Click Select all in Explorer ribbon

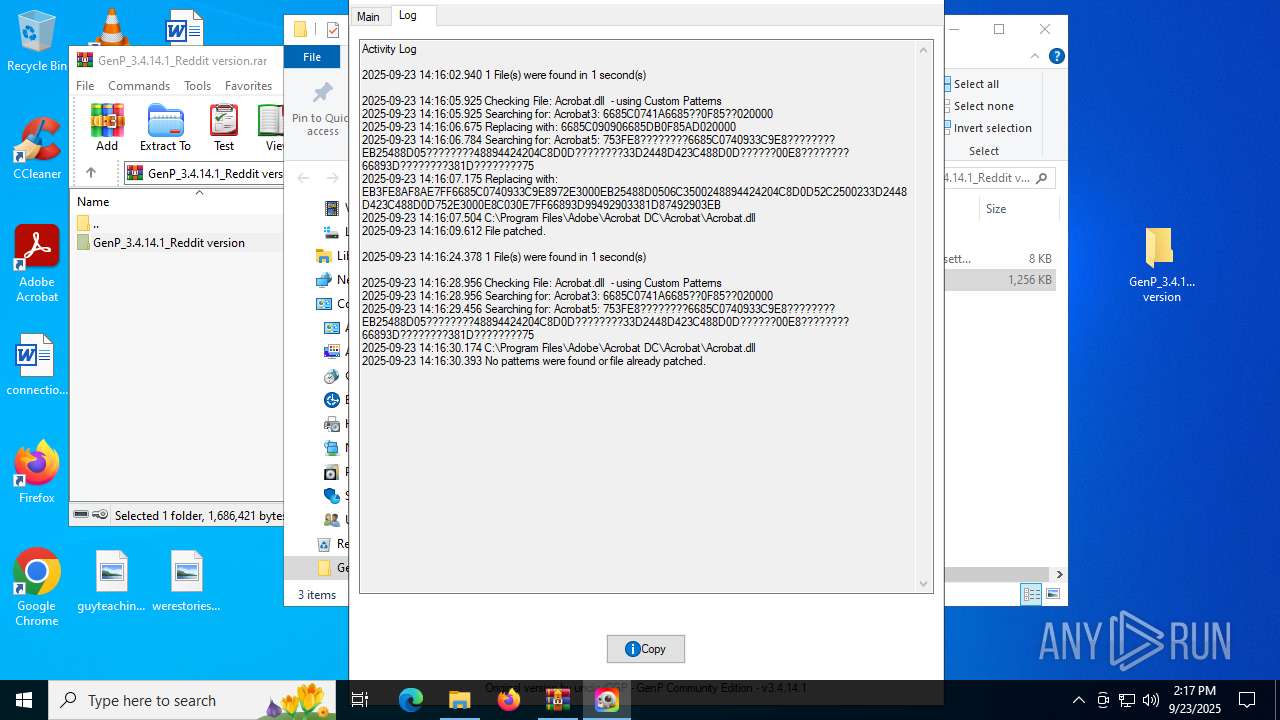(976, 84)
